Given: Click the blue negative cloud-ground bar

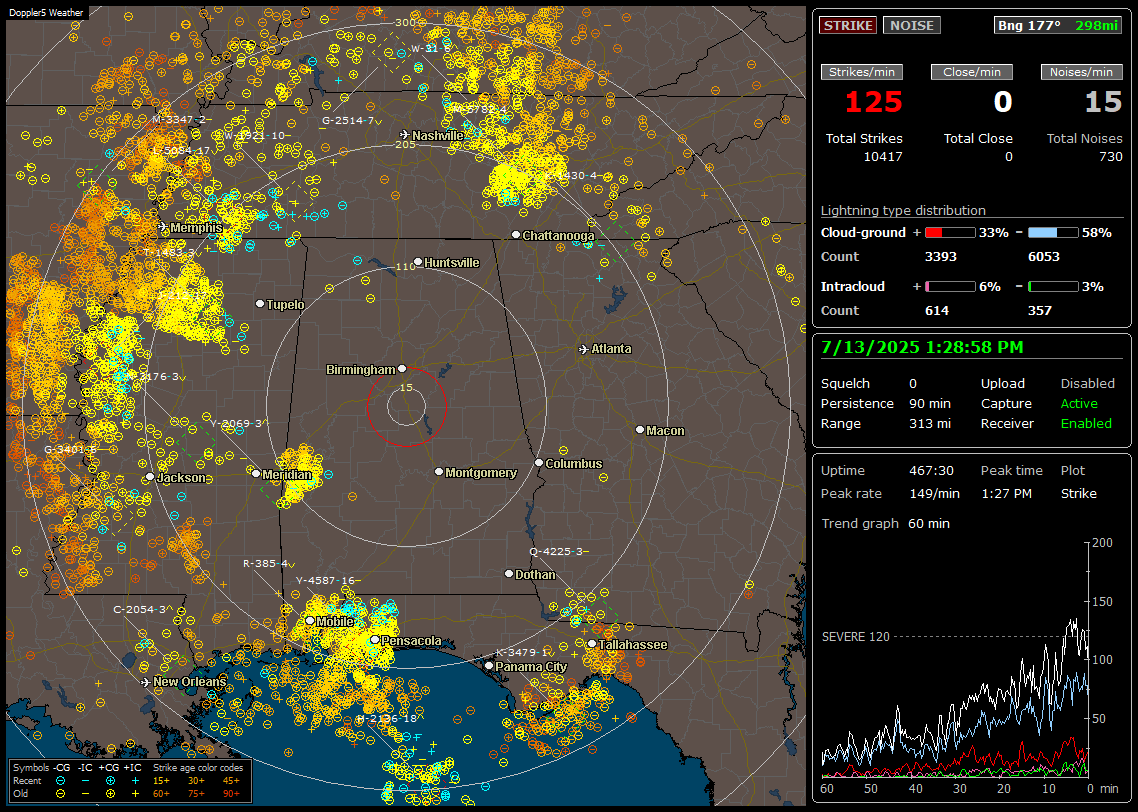Looking at the screenshot, I should click(1053, 233).
